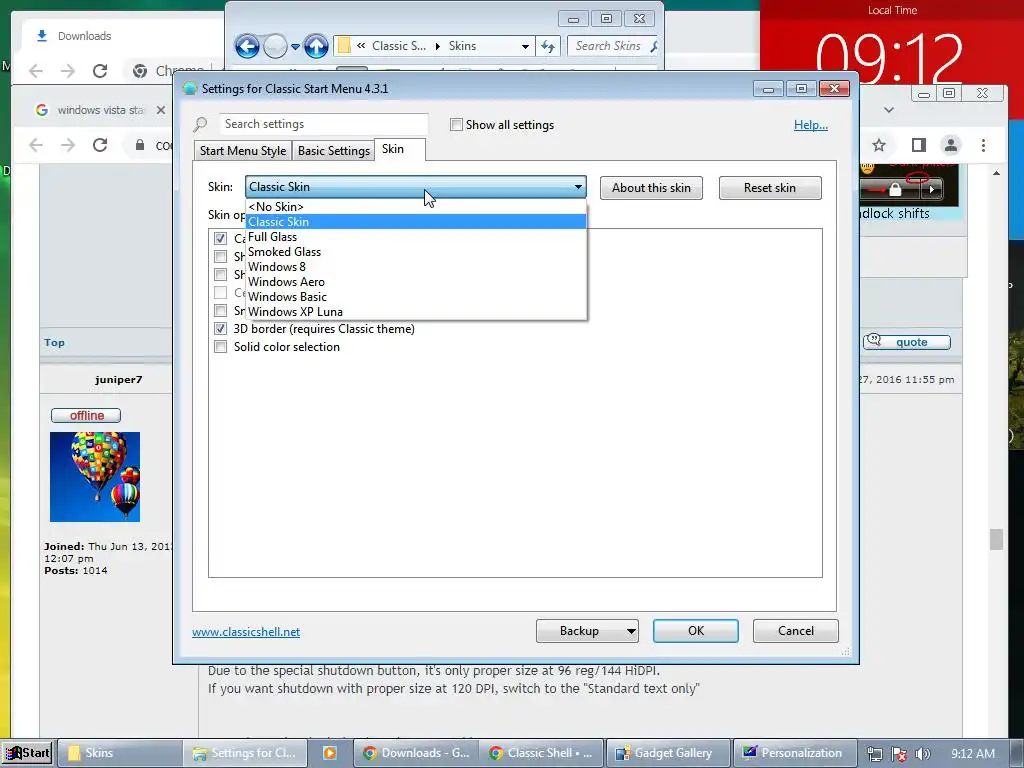Toggle the second skin option checkbox
Screen dimensions: 1024x768
point(221,257)
